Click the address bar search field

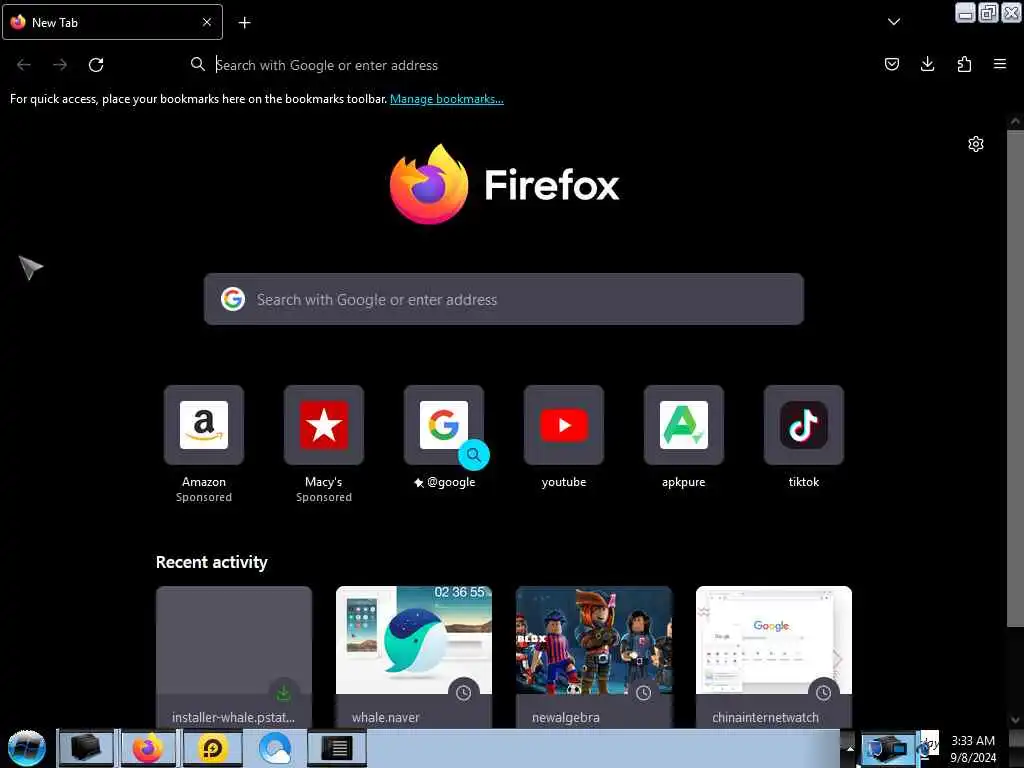[522, 65]
